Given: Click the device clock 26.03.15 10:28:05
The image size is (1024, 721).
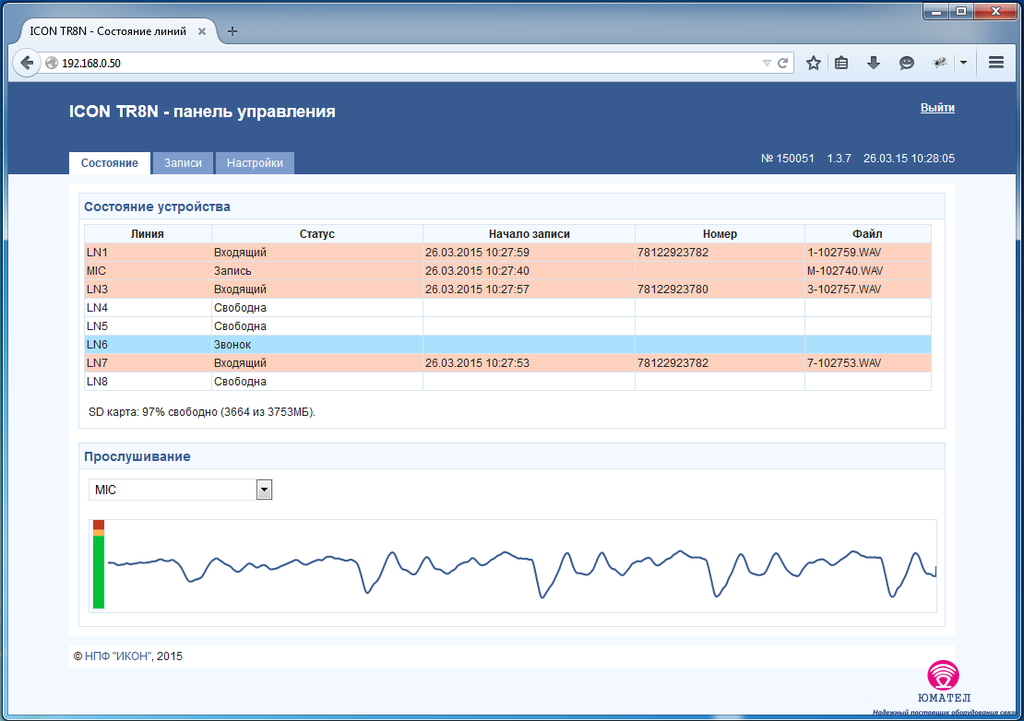Looking at the screenshot, I should pyautogui.click(x=909, y=159).
